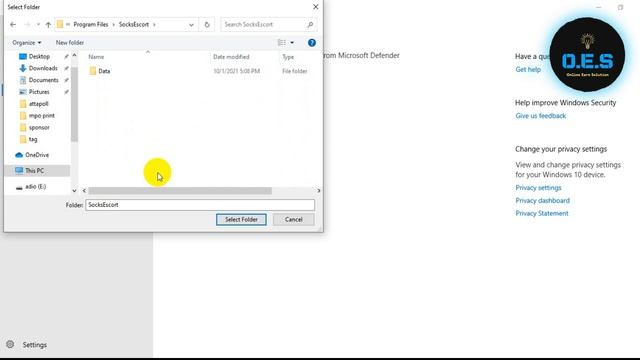The height and width of the screenshot is (360, 640).
Task: Click horizontal scrollbar right arrow
Action: 319,191
